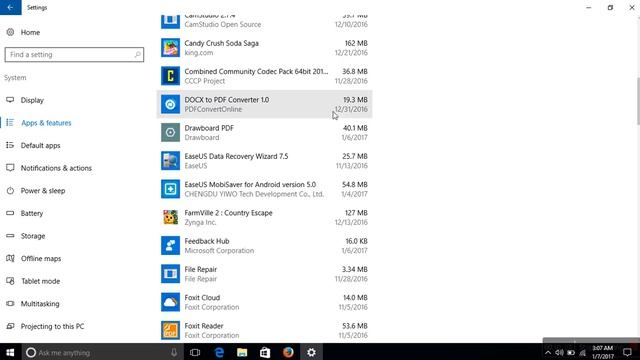The height and width of the screenshot is (360, 640).
Task: Click the EaseUS MobiSaver app icon
Action: (170, 189)
